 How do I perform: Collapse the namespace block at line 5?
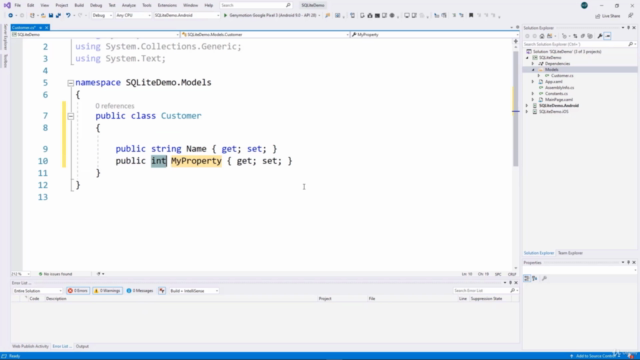click(x=71, y=83)
